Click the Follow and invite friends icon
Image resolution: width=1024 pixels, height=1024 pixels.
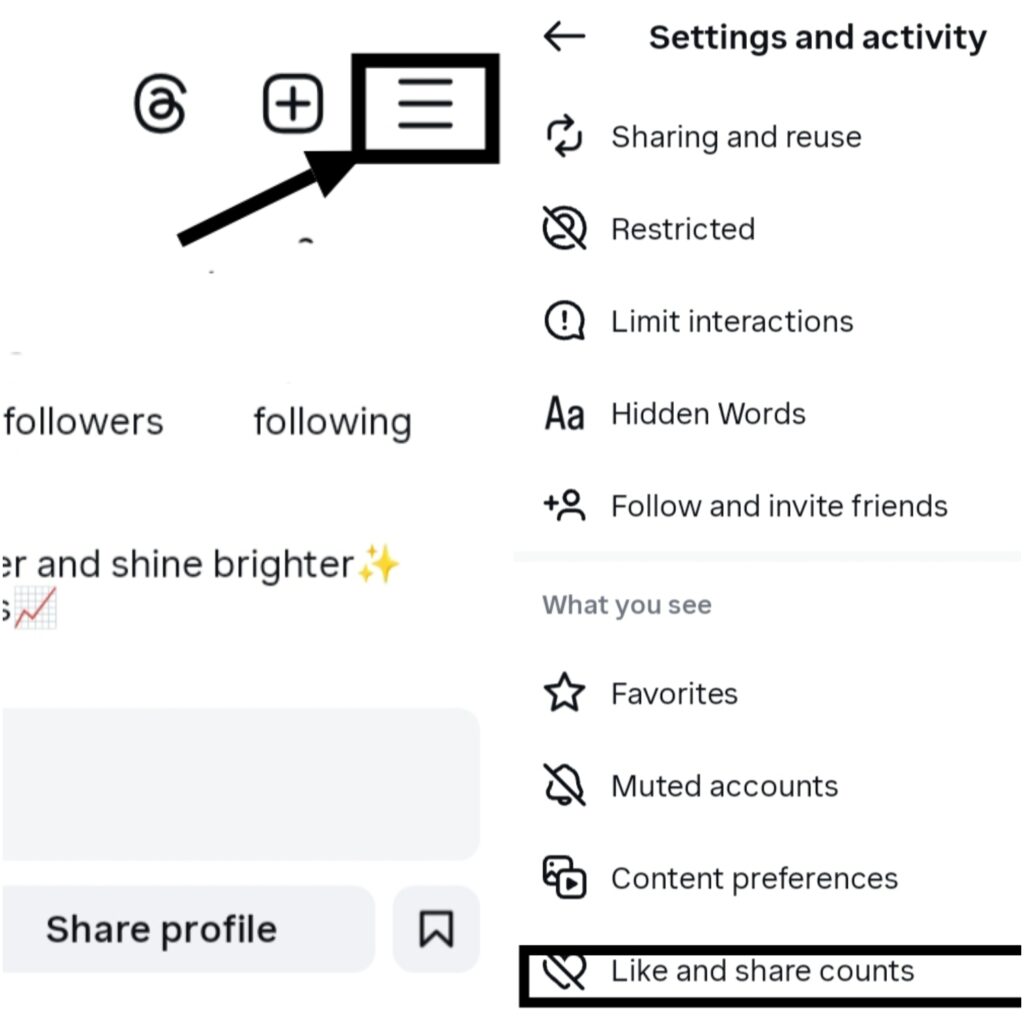click(564, 506)
